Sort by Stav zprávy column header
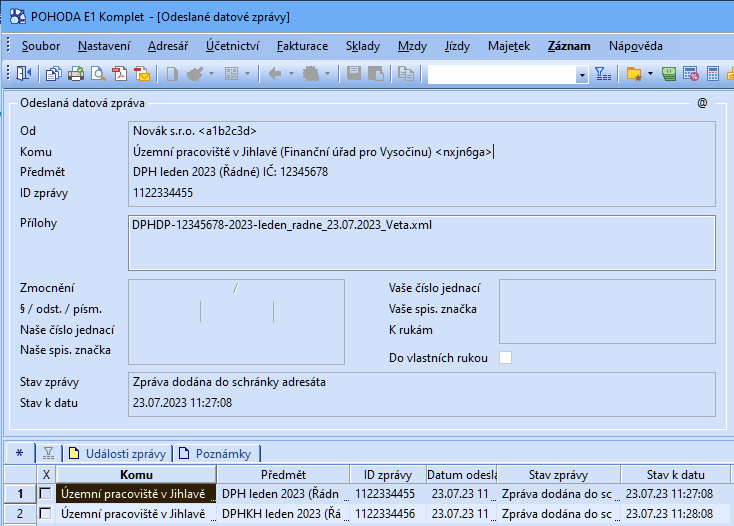 [x=558, y=475]
